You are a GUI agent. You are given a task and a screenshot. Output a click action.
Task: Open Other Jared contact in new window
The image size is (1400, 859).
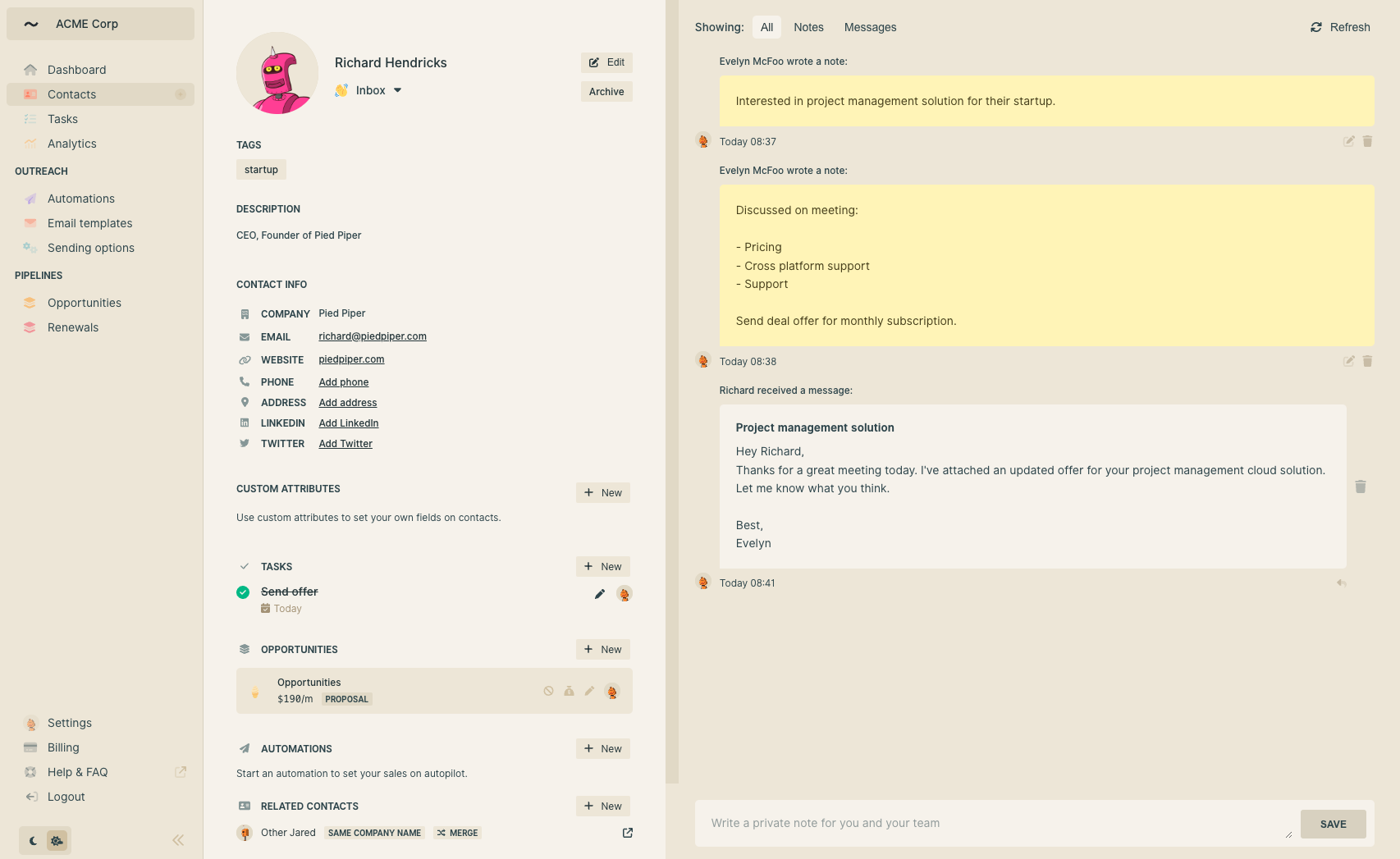(628, 833)
